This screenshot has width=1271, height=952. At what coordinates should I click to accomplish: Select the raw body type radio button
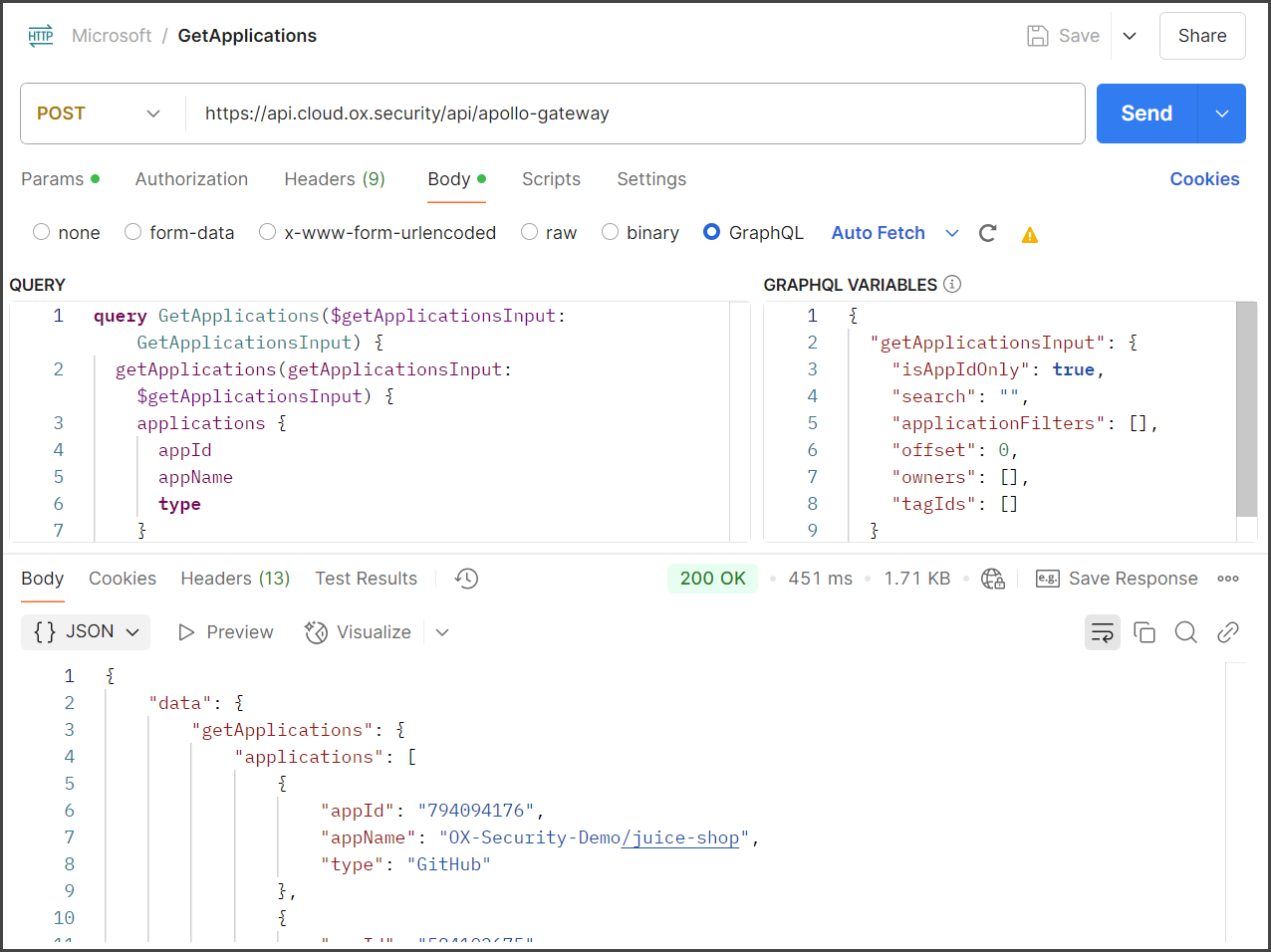click(x=530, y=232)
